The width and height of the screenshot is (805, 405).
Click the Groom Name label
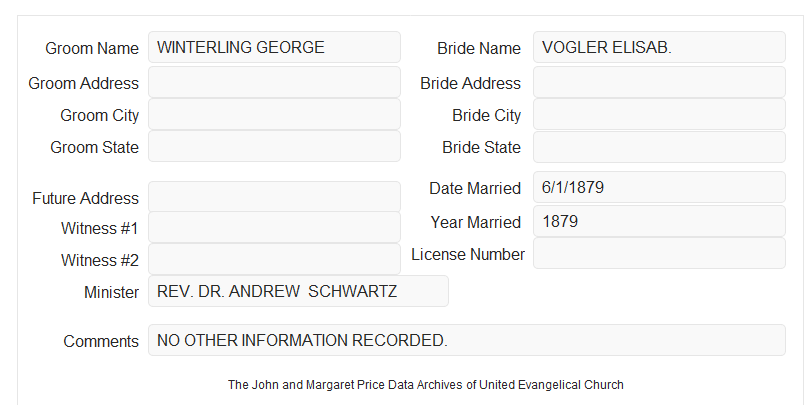click(x=92, y=48)
